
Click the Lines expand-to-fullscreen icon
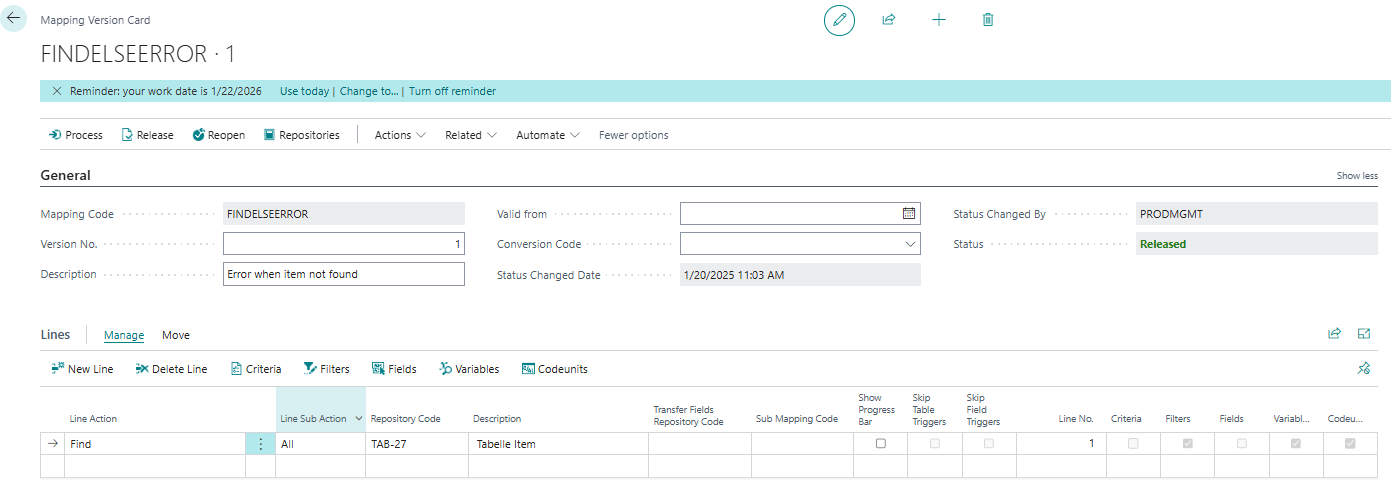[x=1364, y=334]
